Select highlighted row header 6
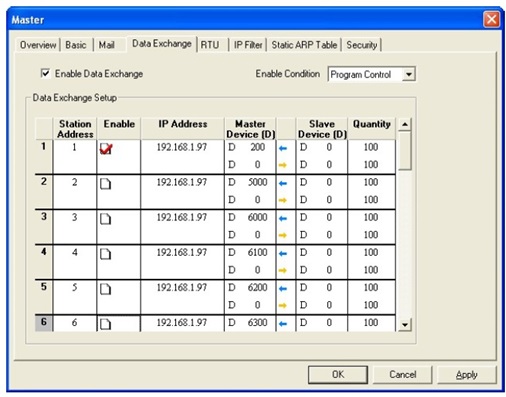Image resolution: width=506 pixels, height=397 pixels. 44,323
